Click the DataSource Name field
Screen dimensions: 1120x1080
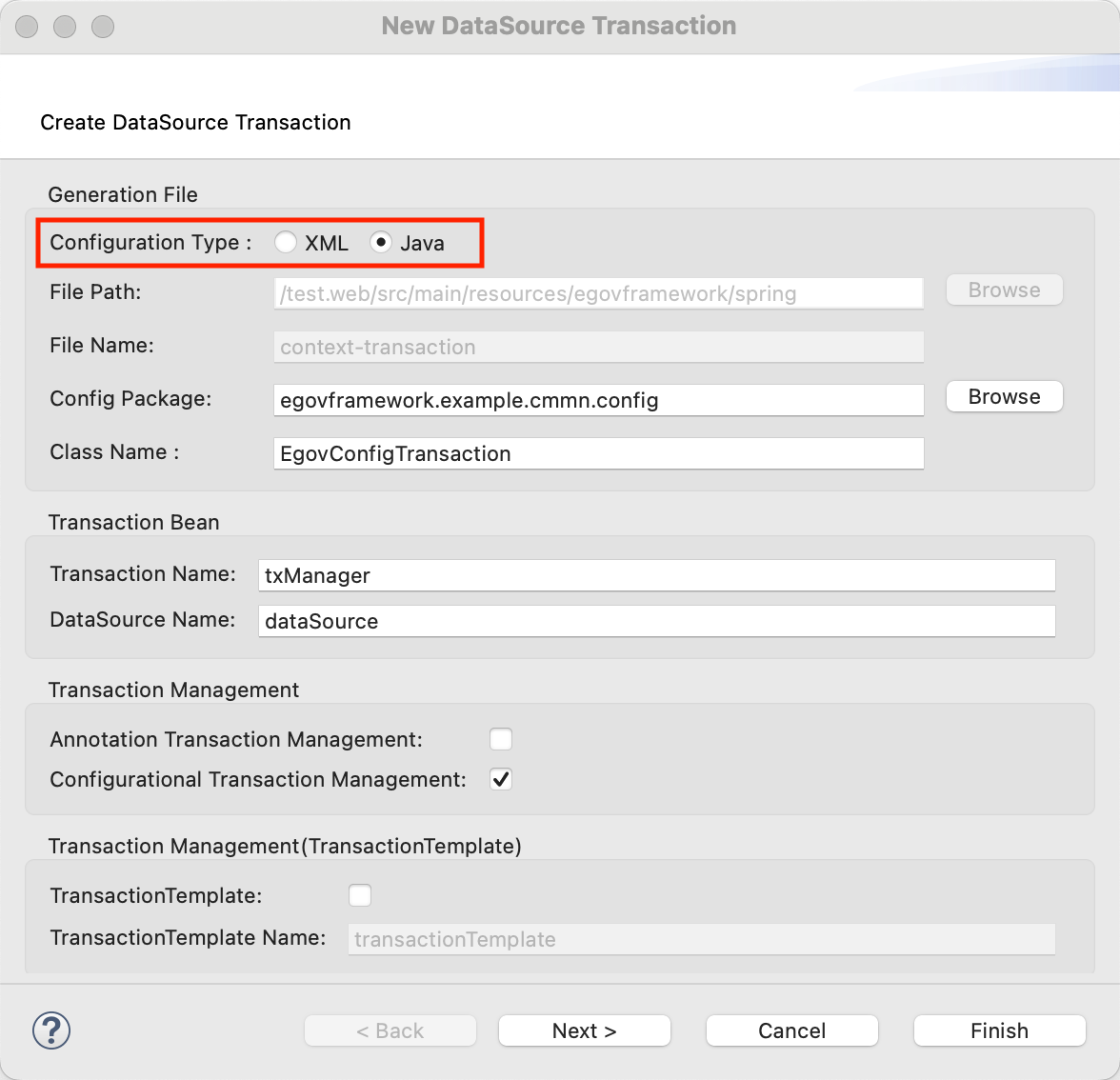click(x=656, y=621)
